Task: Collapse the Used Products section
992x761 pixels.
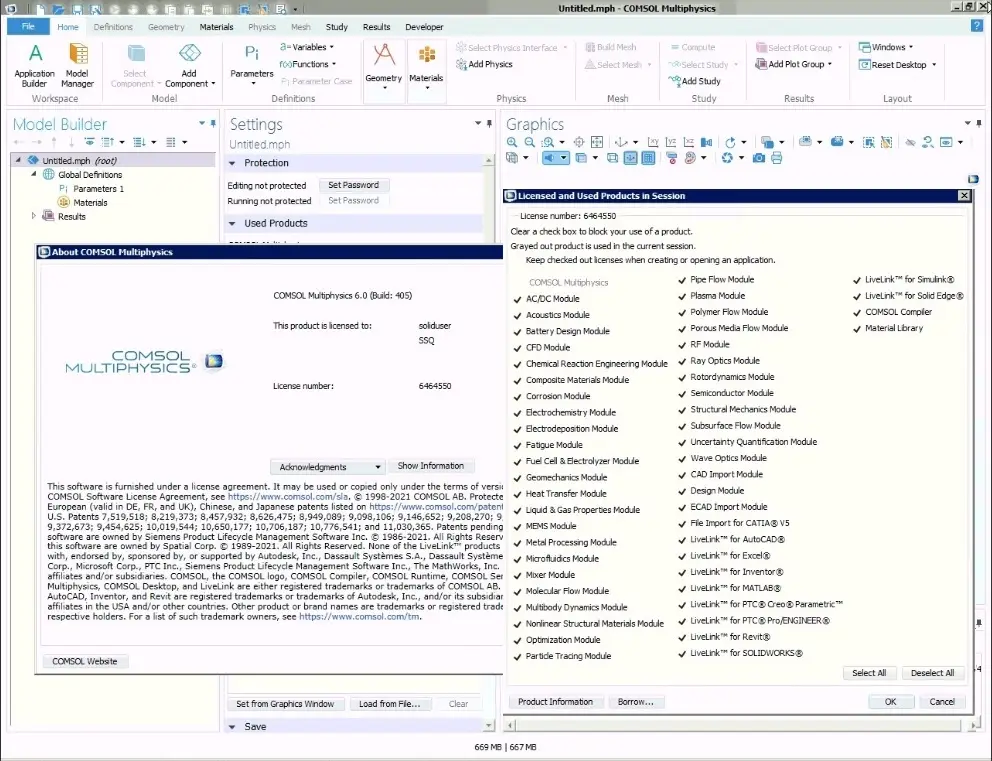Action: tap(232, 223)
